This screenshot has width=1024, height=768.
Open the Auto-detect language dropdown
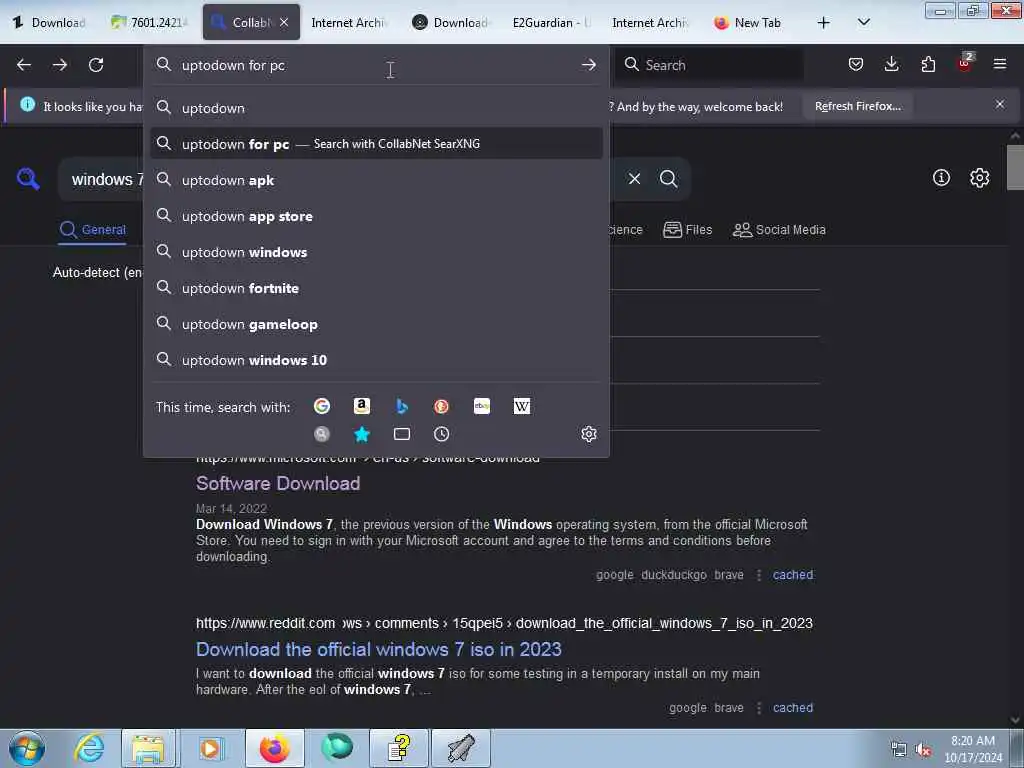coord(97,272)
